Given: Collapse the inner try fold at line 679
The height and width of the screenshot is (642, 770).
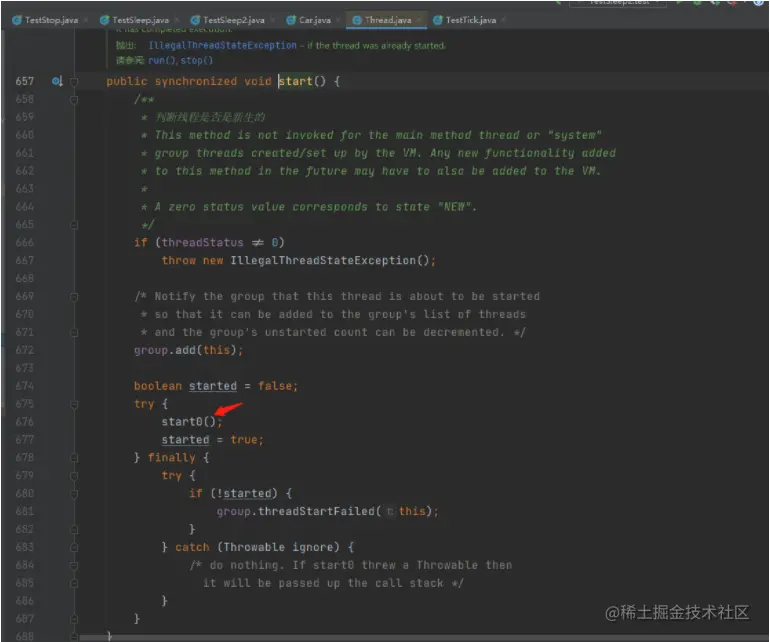Looking at the screenshot, I should [x=74, y=475].
